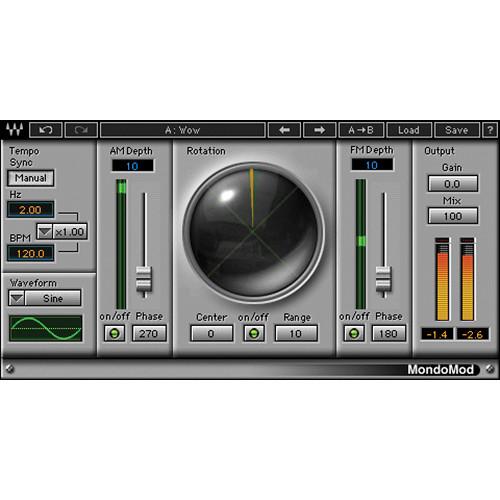
Task: Go to next preset with right arrow
Action: [319, 130]
